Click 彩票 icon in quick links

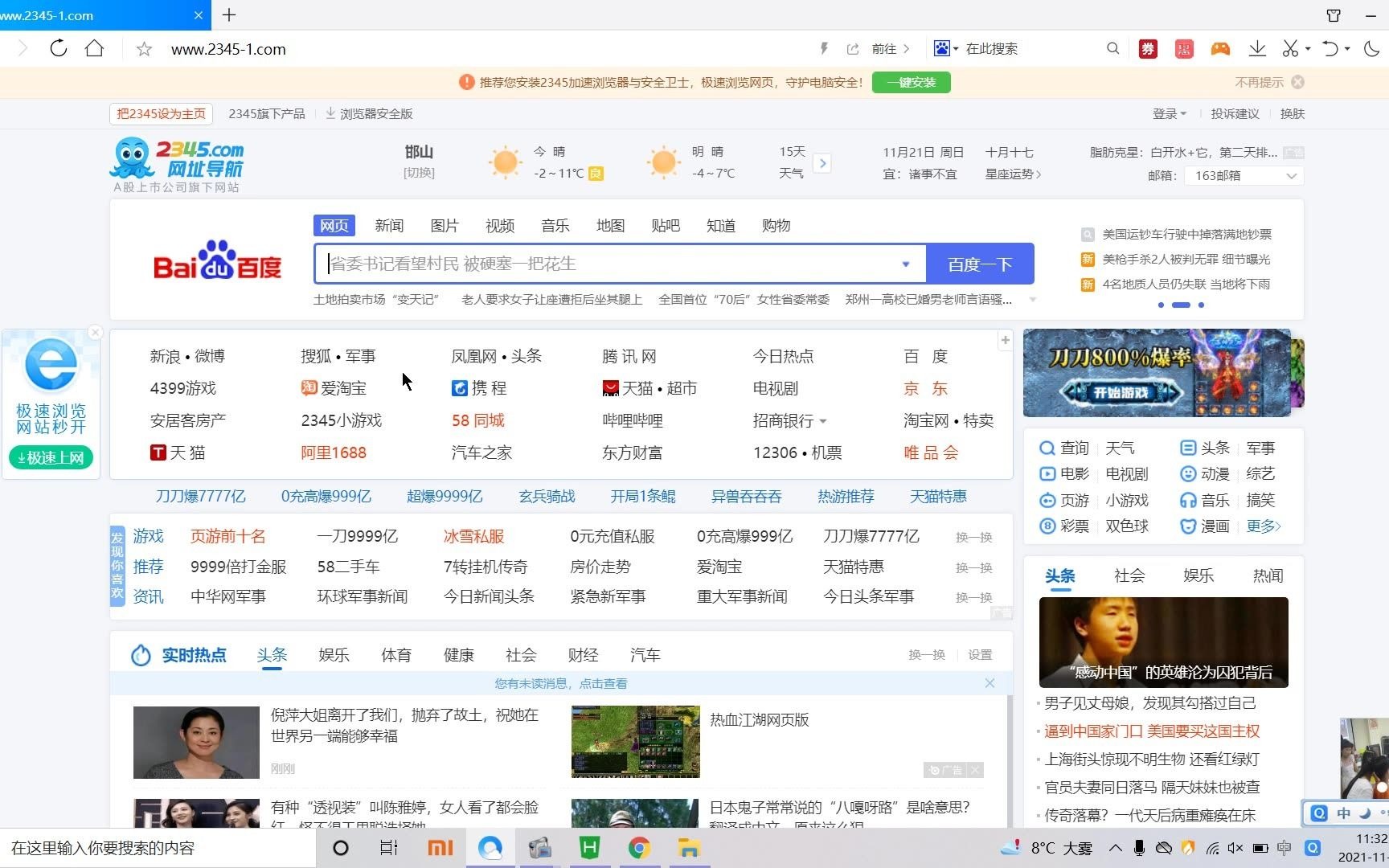coord(1064,526)
